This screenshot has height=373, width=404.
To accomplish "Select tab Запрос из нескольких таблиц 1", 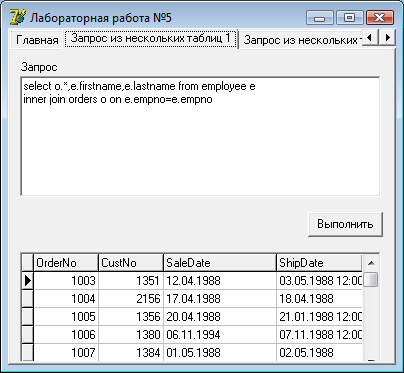I will [x=150, y=38].
